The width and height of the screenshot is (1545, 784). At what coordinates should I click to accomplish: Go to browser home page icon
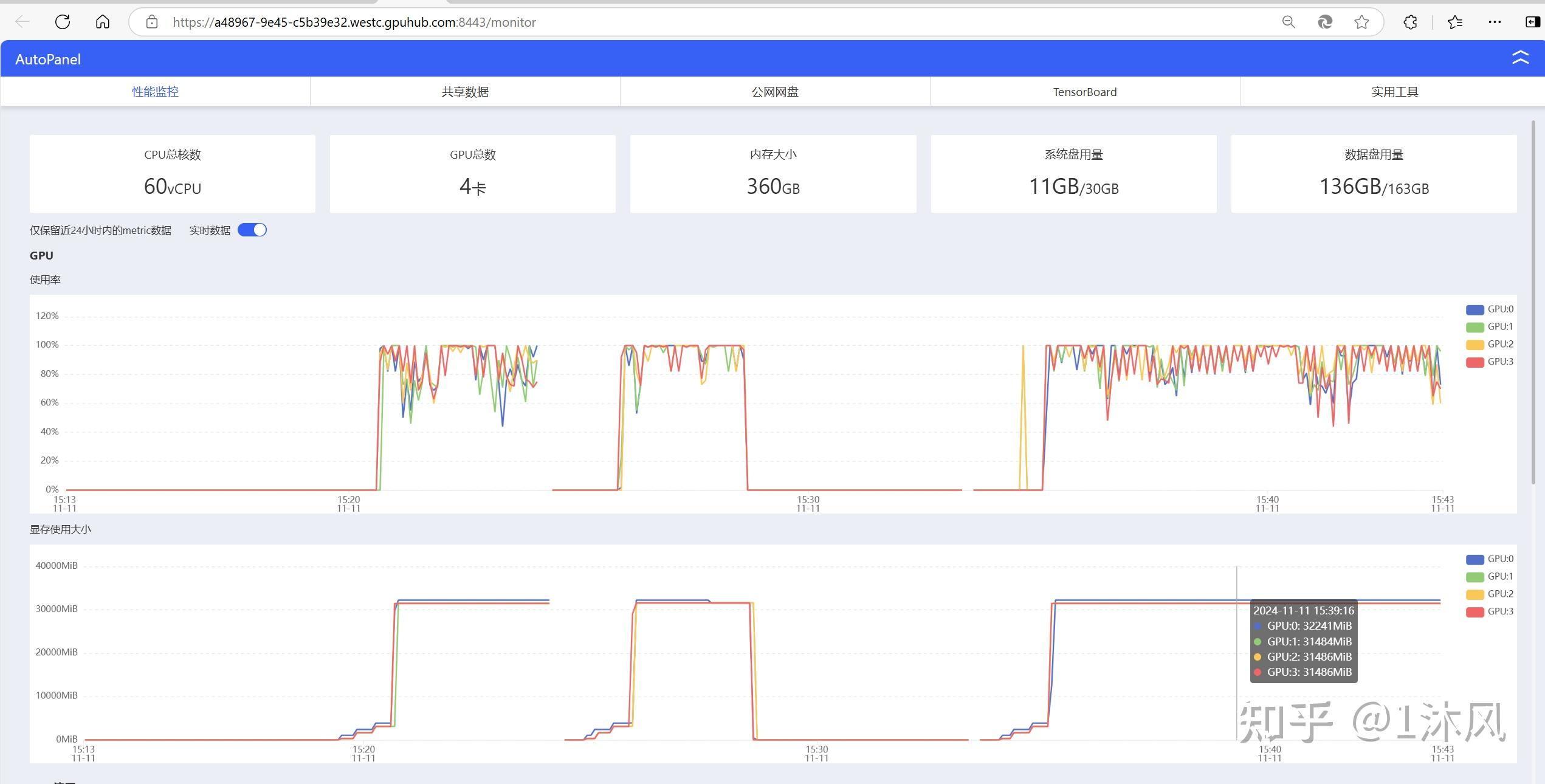103,22
